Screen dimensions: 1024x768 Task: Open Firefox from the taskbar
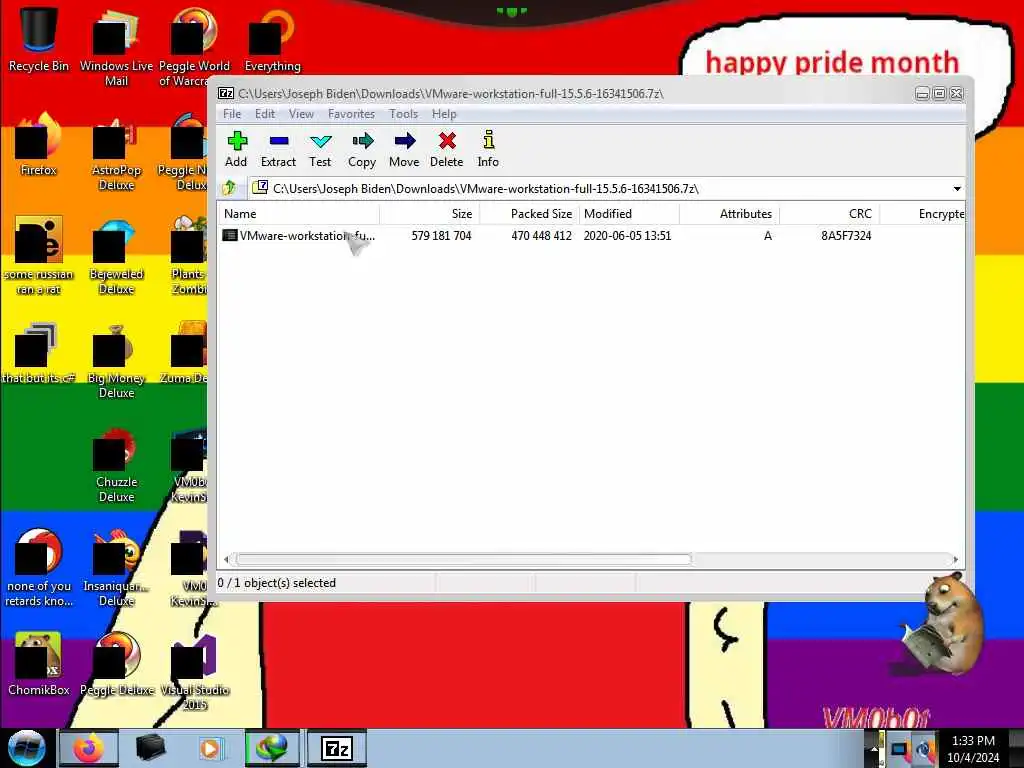coord(89,748)
